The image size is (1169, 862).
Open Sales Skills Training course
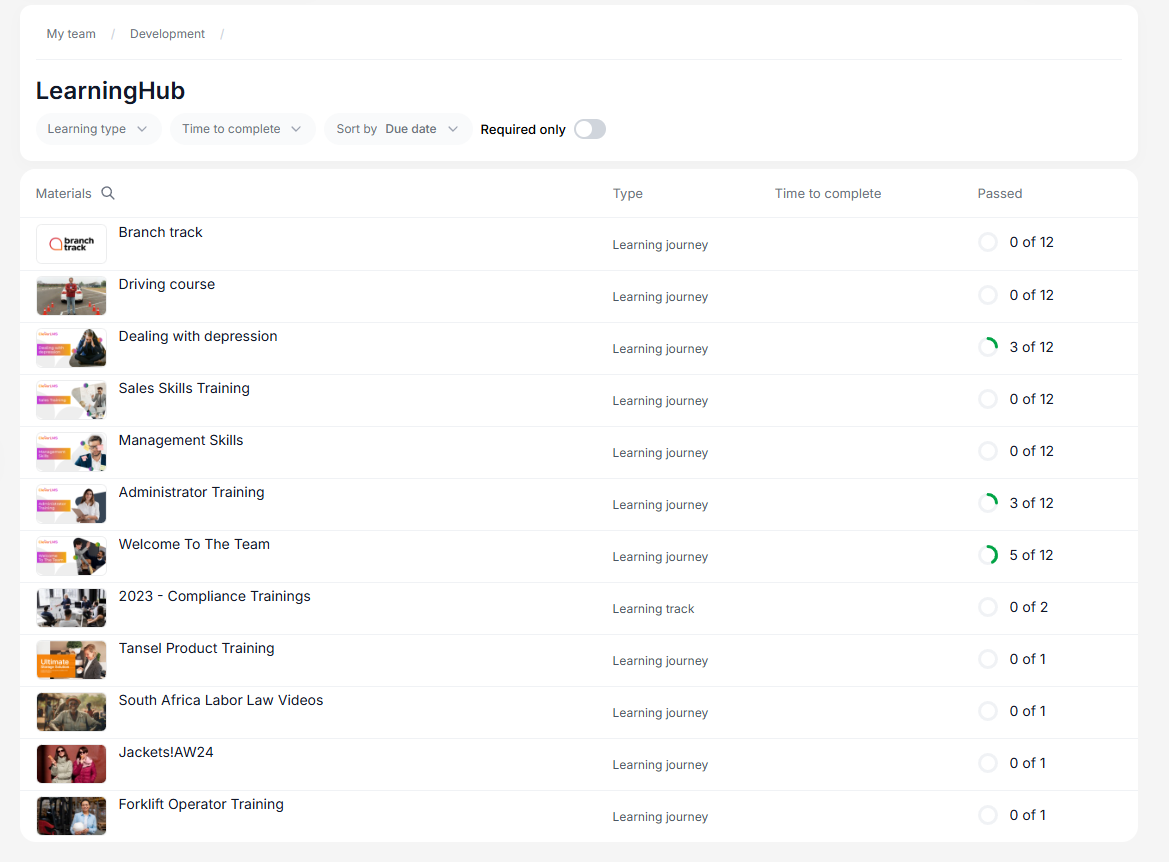pyautogui.click(x=184, y=388)
